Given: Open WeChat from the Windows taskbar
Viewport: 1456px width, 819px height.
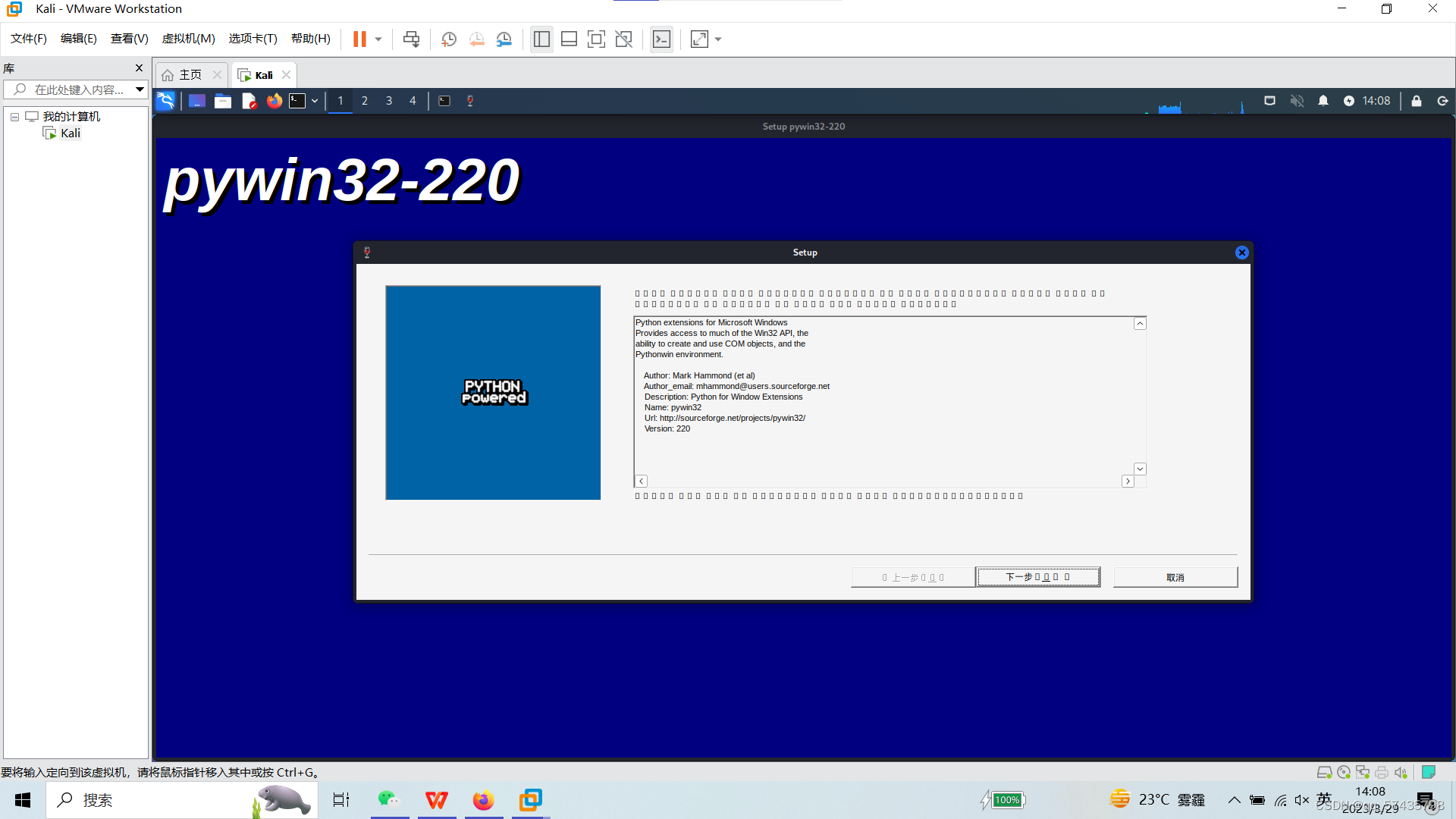Looking at the screenshot, I should 389,800.
